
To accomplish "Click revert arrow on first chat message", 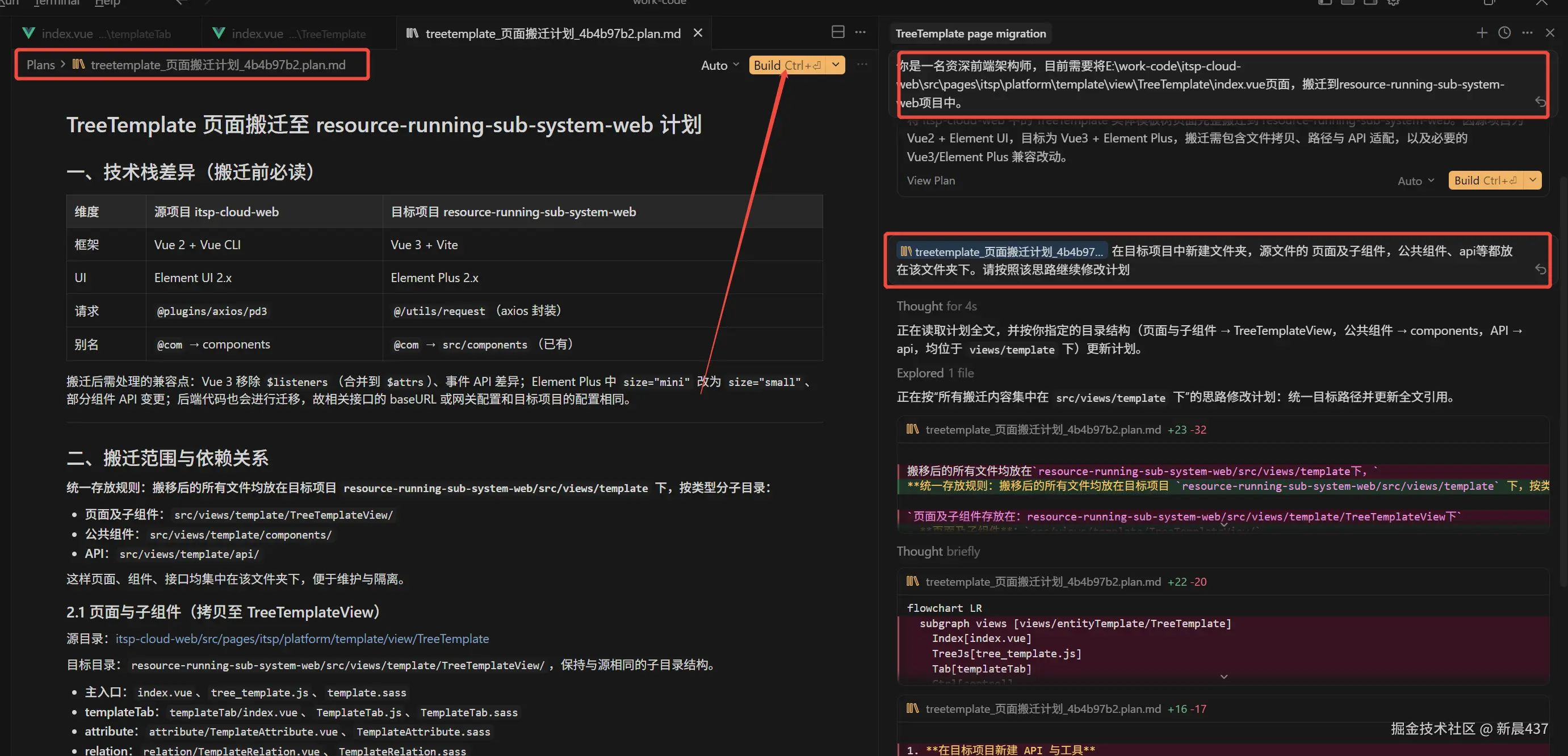I will pos(1540,102).
